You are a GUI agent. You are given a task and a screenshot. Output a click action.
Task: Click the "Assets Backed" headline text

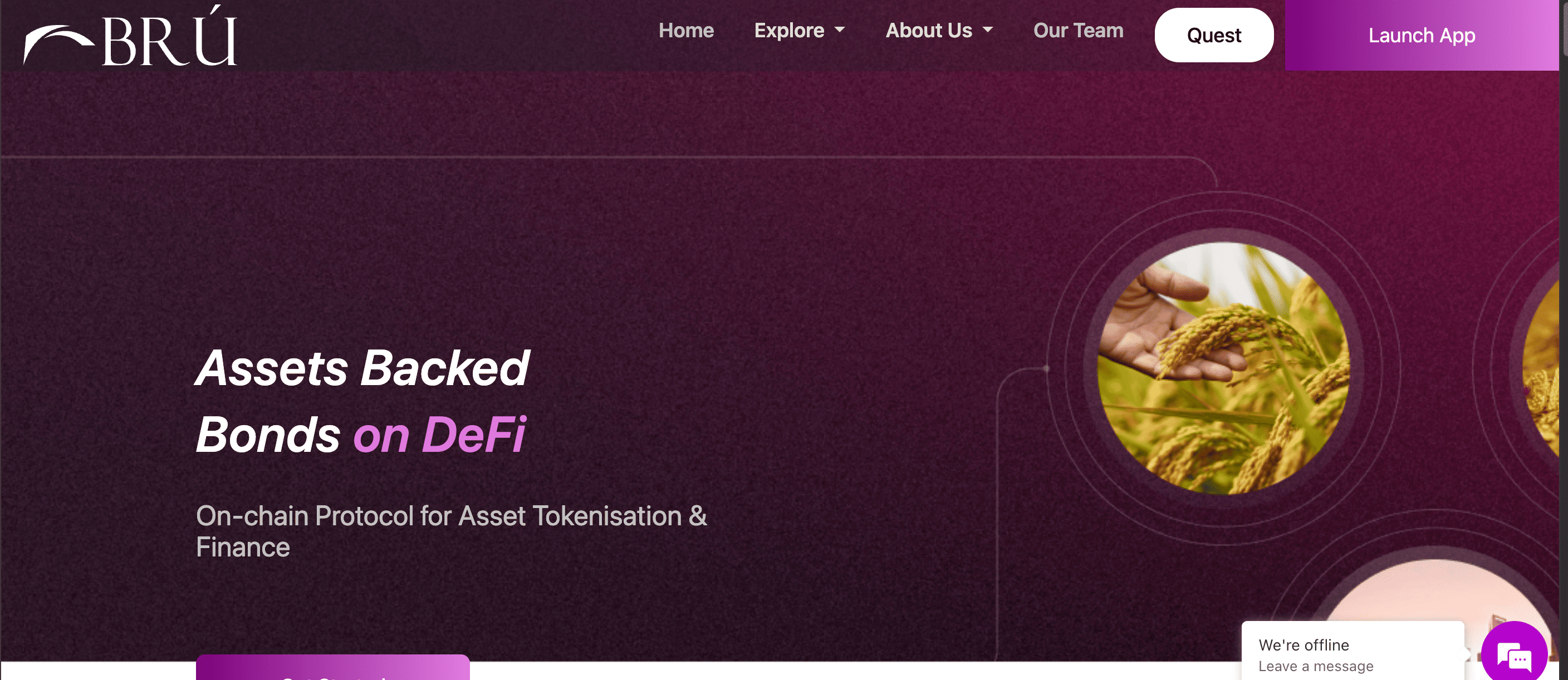click(x=362, y=368)
